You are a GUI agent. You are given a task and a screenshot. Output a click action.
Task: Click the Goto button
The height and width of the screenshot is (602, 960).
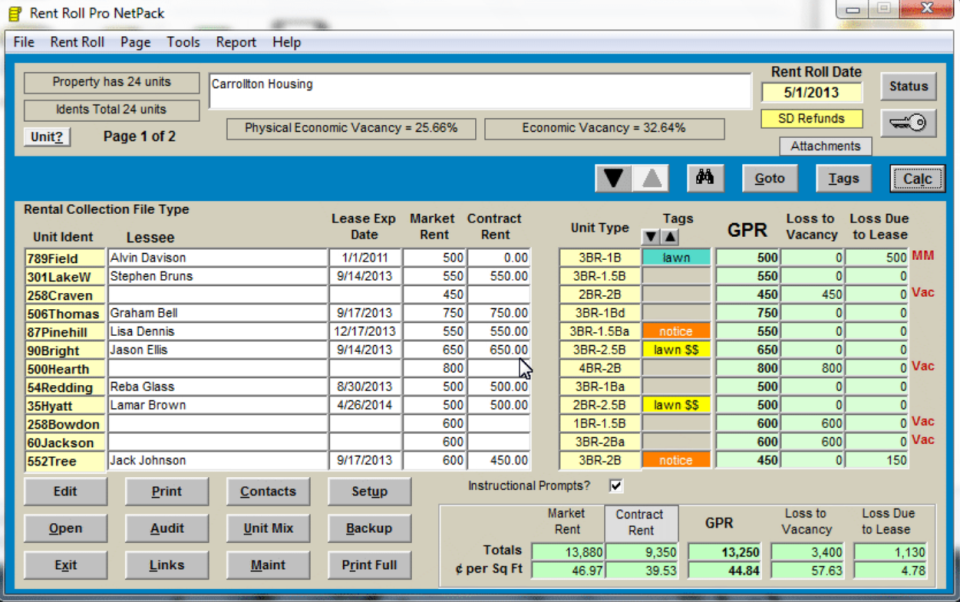click(769, 177)
